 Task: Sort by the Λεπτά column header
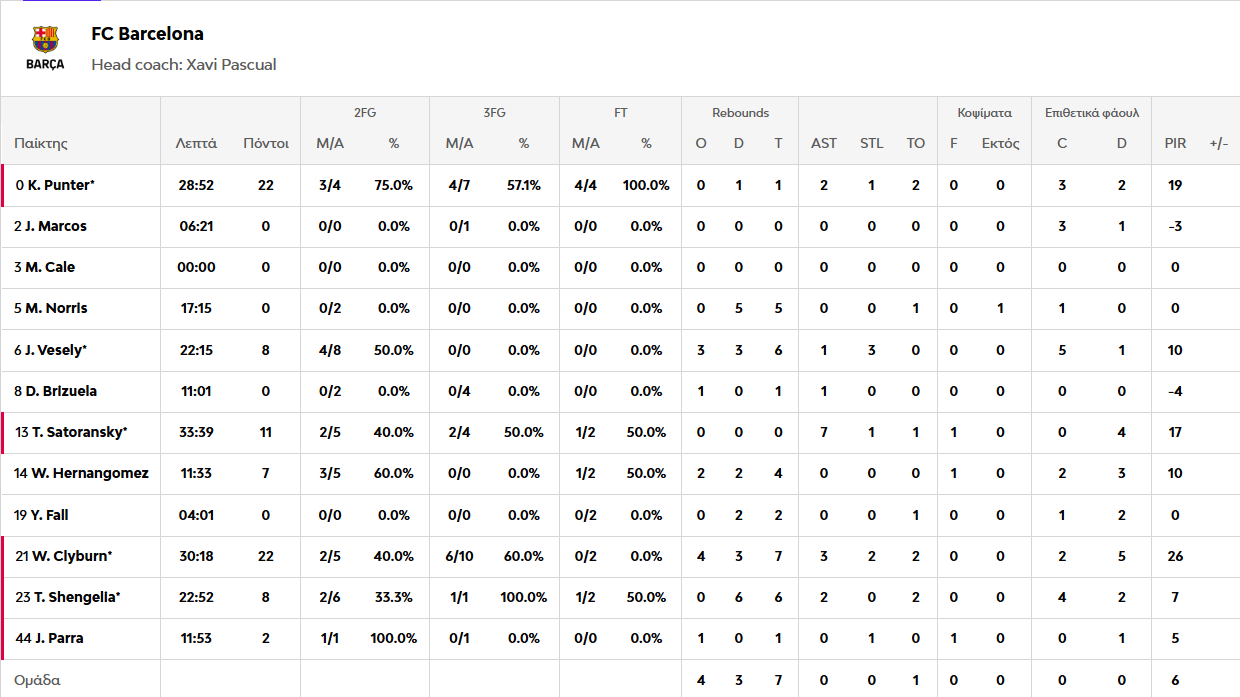tap(196, 143)
